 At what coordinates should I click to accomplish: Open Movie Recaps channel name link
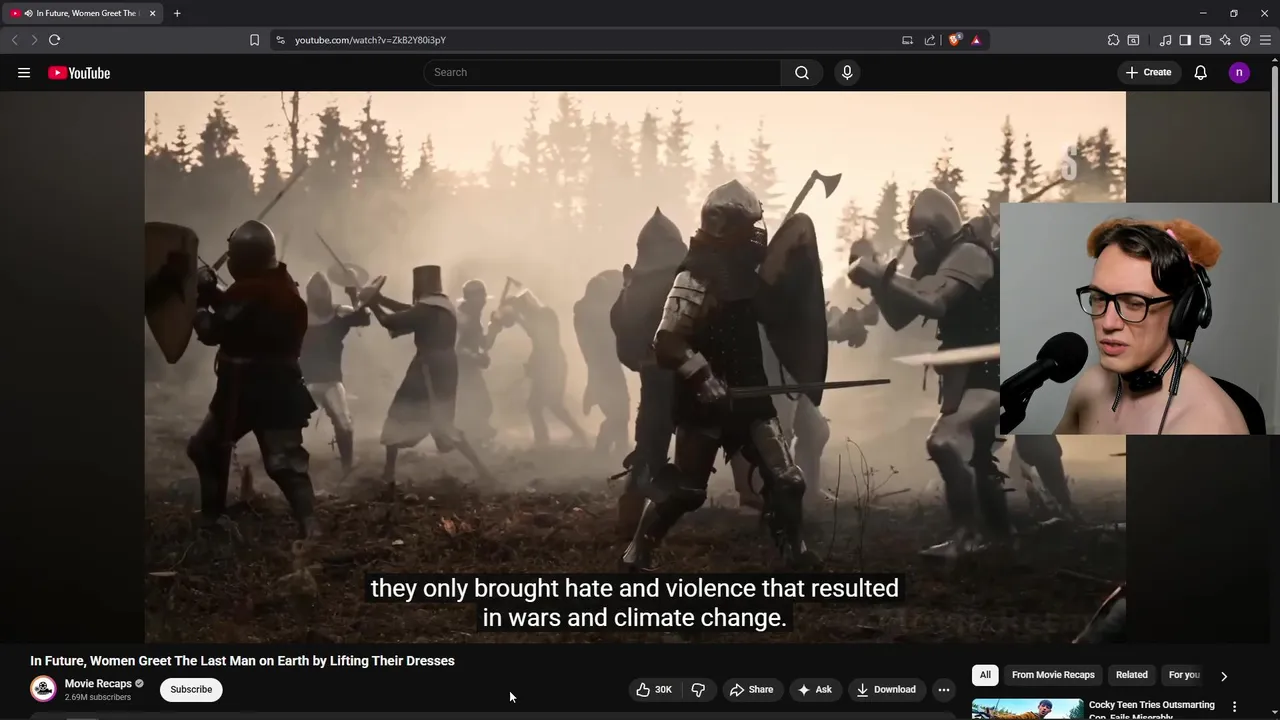pyautogui.click(x=98, y=684)
